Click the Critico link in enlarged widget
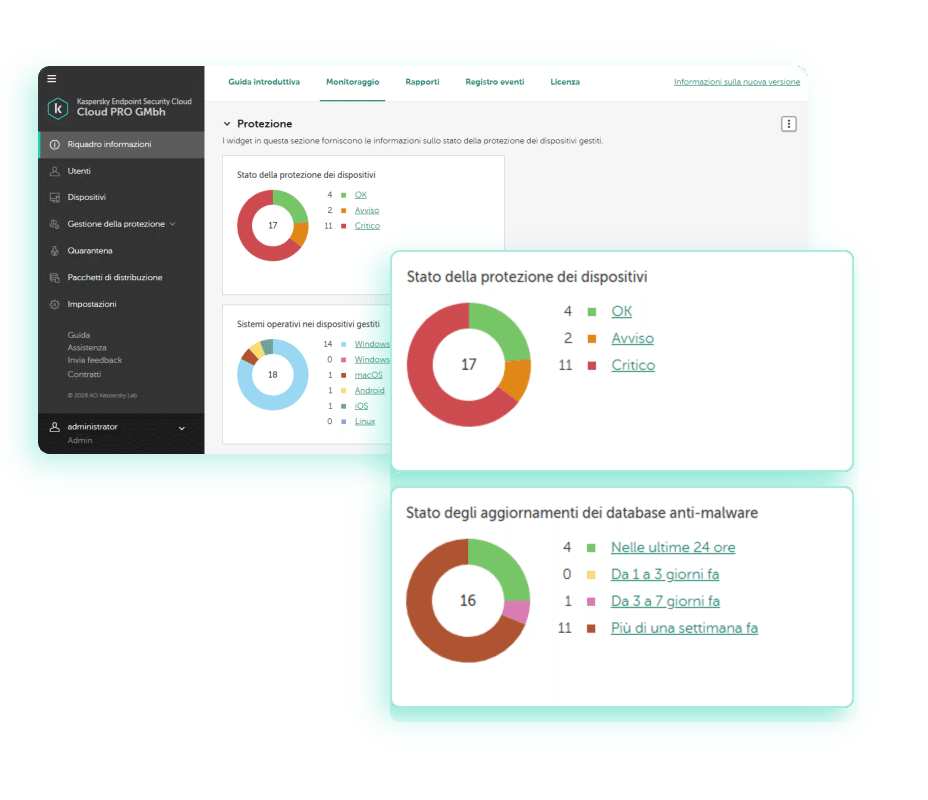 tap(633, 365)
